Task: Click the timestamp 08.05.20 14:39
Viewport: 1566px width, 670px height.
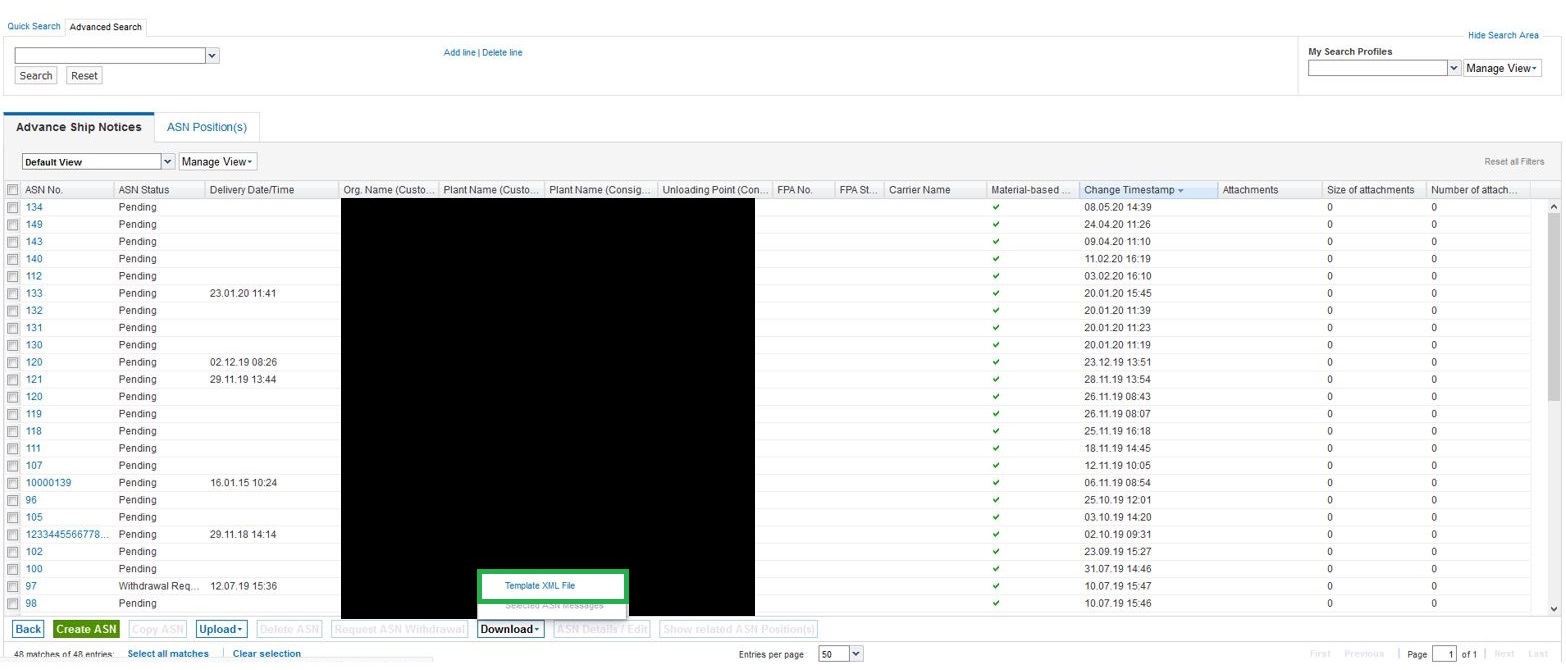Action: point(1117,207)
